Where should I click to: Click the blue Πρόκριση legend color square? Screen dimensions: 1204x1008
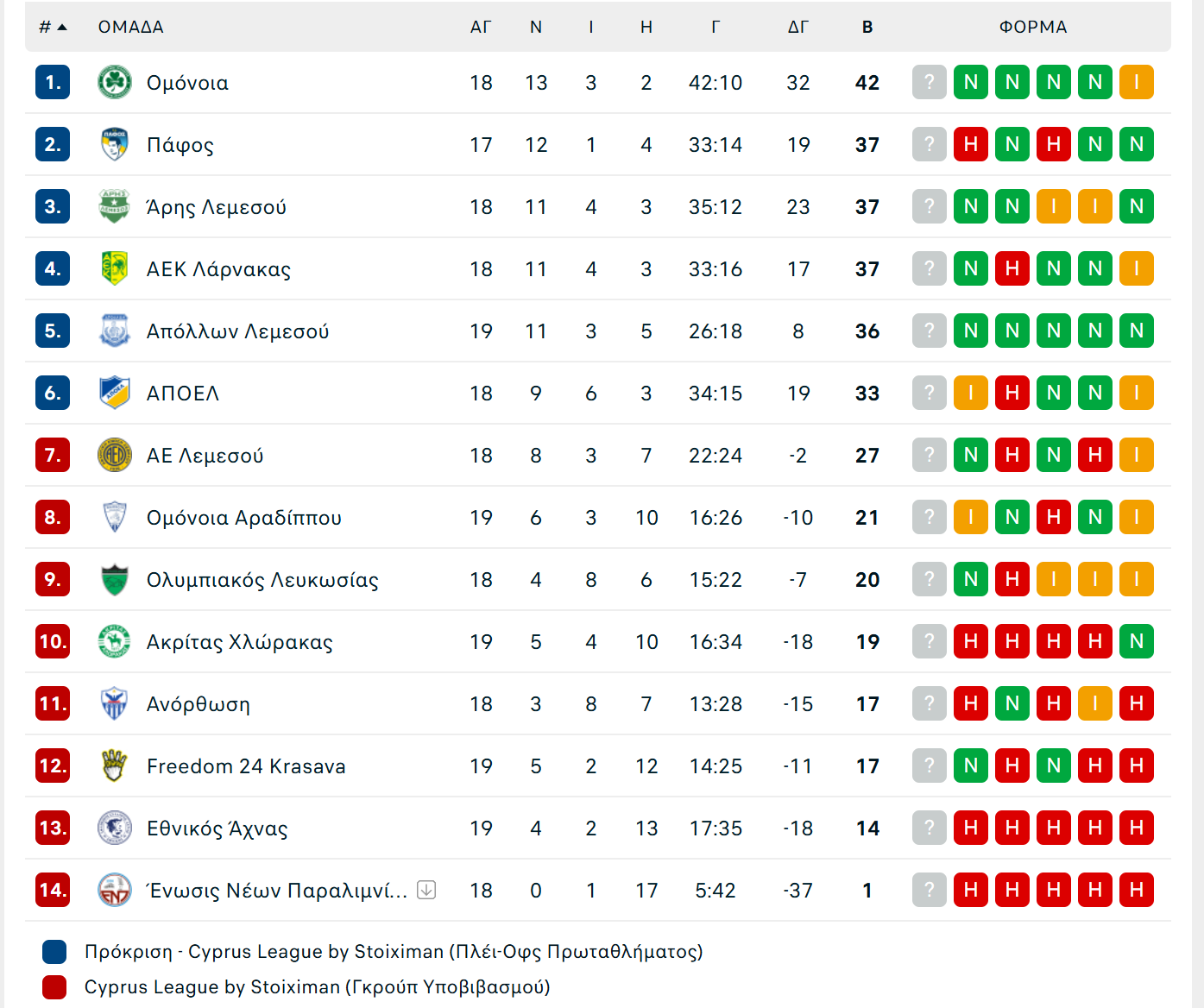point(54,952)
